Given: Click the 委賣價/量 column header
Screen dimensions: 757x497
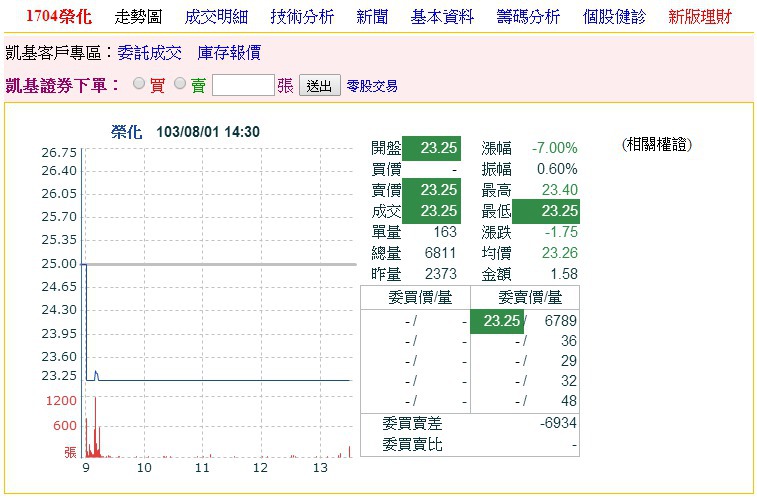Looking at the screenshot, I should (530, 298).
